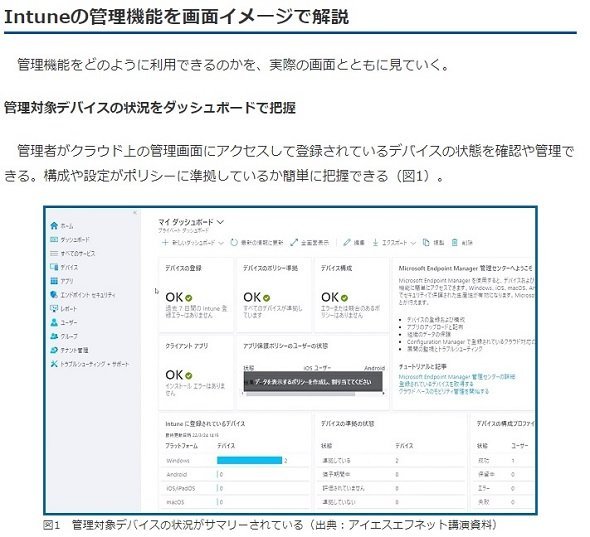The image size is (590, 537).
Task: Click the download エクスポート icon
Action: 376,243
